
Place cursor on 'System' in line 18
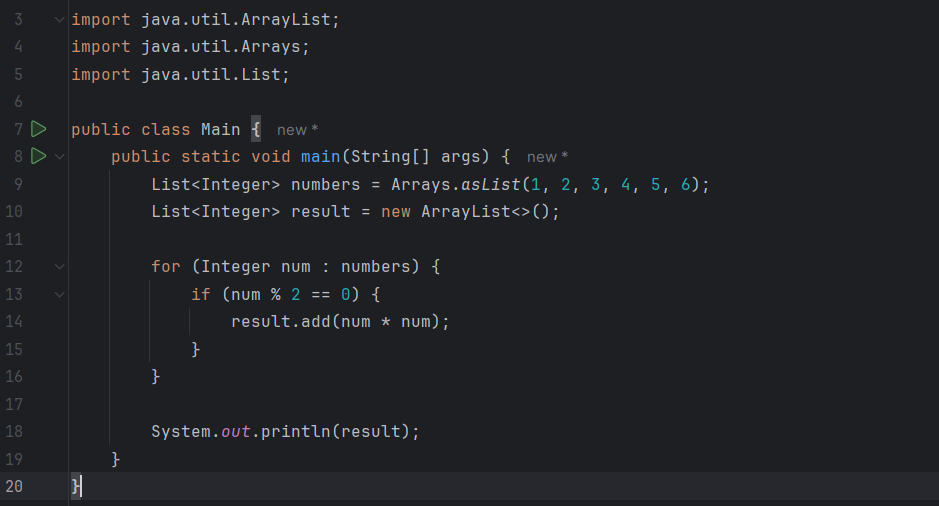pyautogui.click(x=181, y=431)
